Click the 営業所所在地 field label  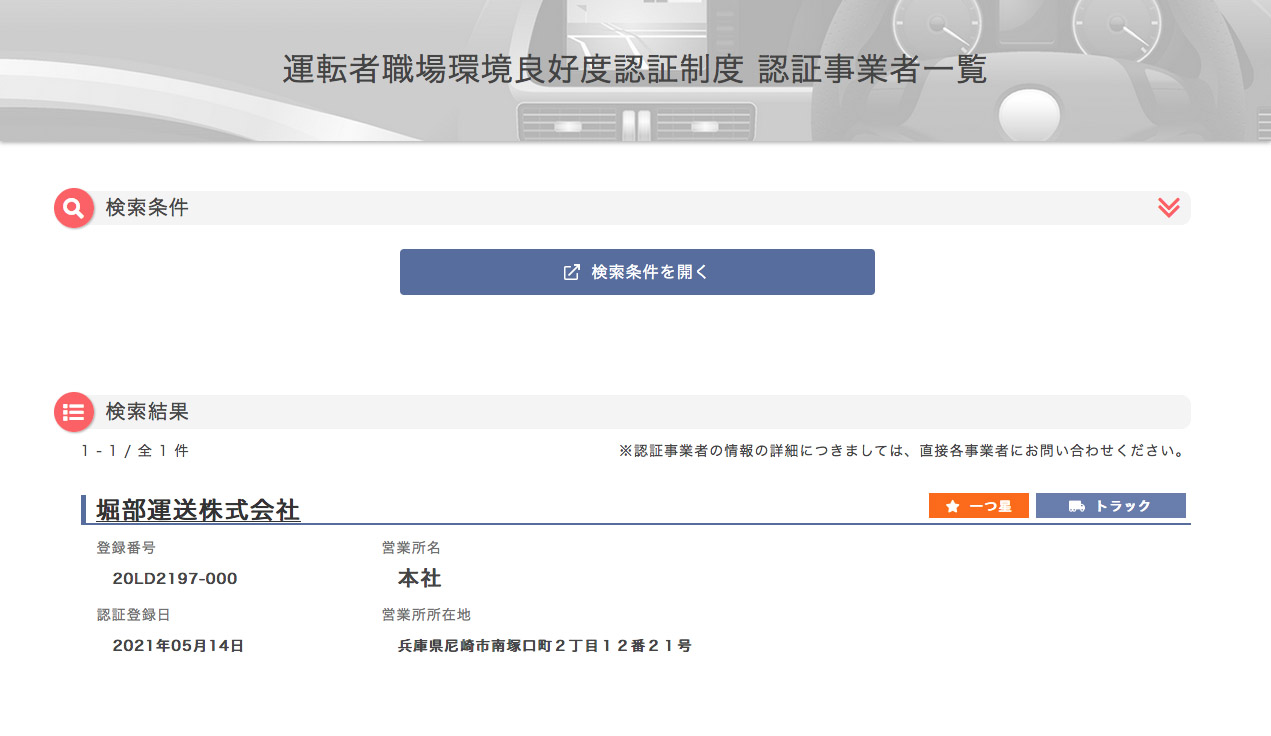[x=426, y=615]
